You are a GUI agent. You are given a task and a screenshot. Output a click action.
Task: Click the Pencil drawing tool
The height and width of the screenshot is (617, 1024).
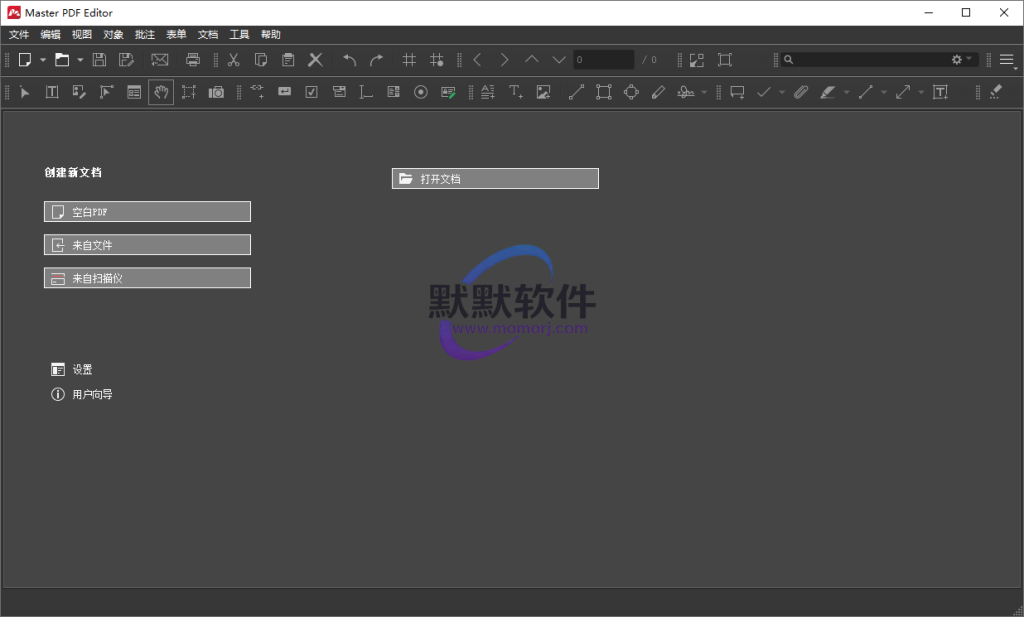[x=658, y=92]
